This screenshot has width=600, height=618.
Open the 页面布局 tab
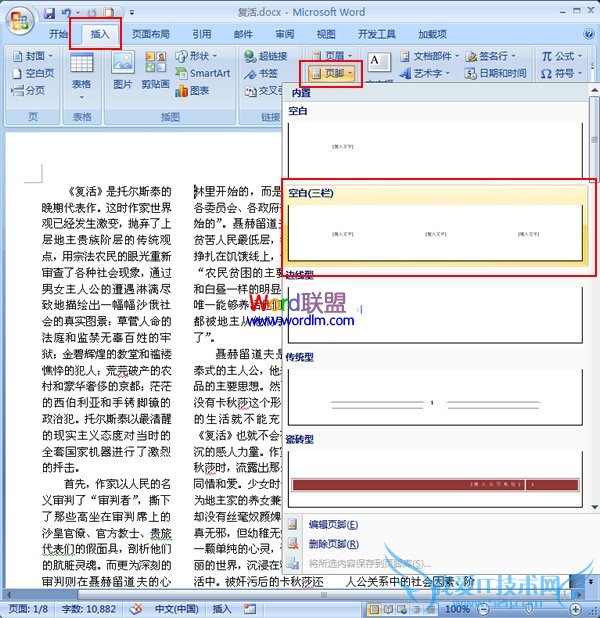151,34
